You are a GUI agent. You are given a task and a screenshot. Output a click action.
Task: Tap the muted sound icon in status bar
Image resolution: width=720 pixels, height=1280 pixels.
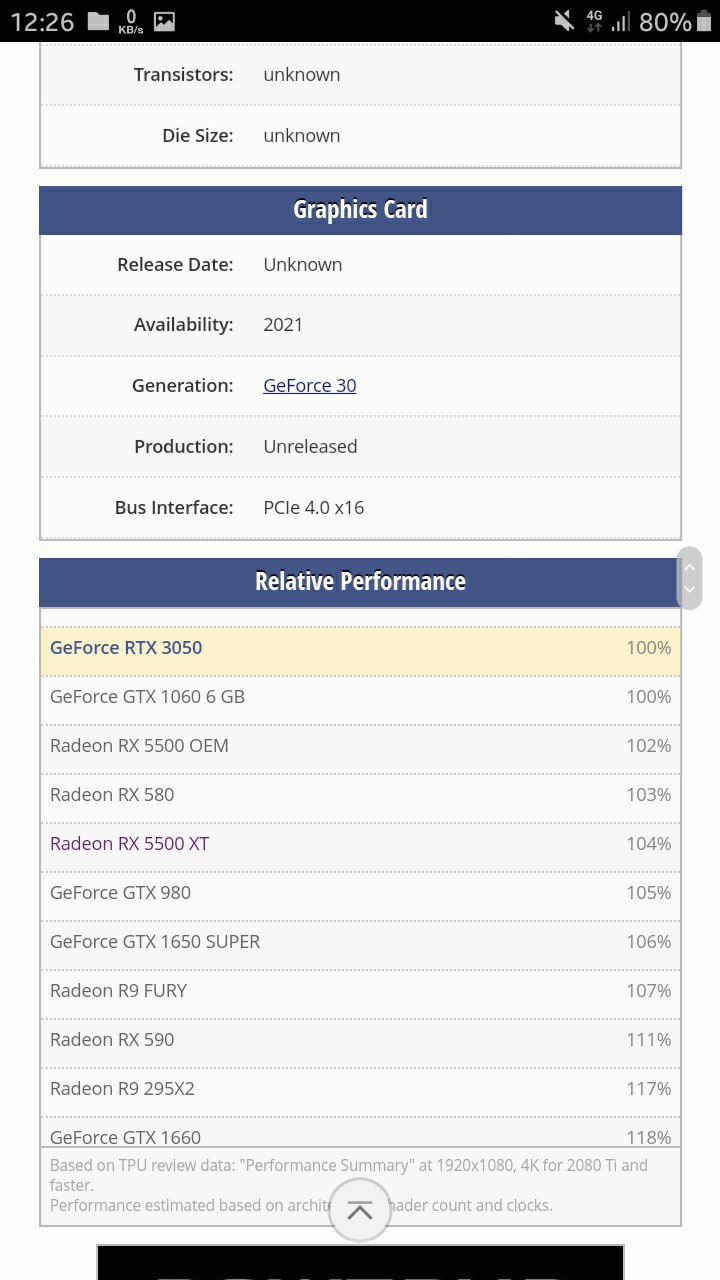coord(564,21)
